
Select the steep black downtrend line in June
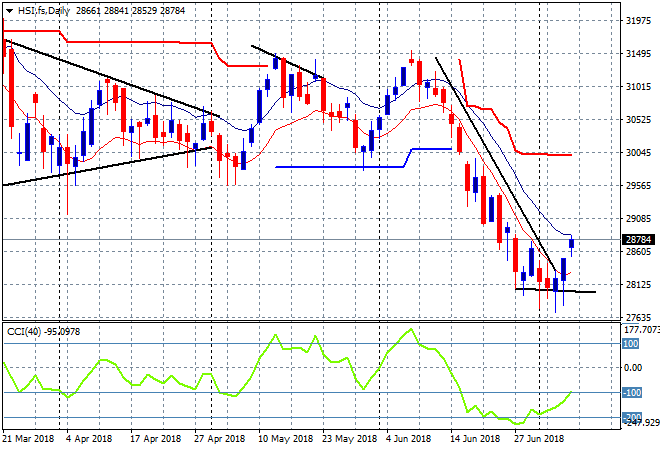tap(497, 166)
